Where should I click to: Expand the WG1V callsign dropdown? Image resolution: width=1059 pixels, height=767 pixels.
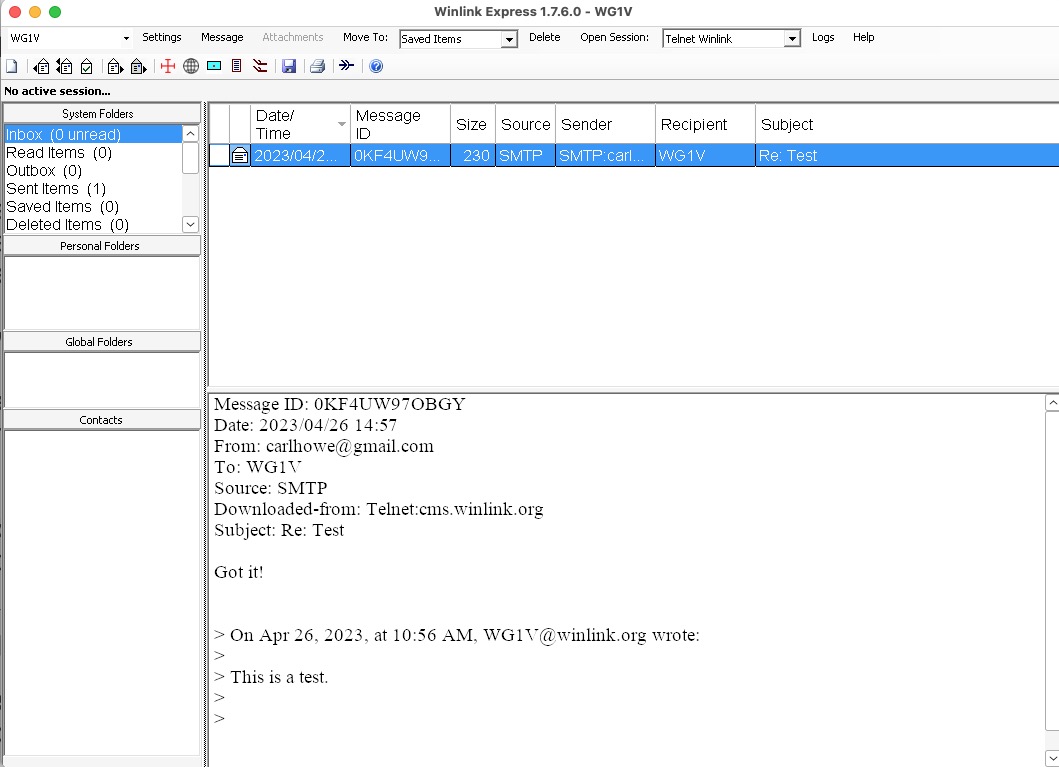pyautogui.click(x=126, y=39)
